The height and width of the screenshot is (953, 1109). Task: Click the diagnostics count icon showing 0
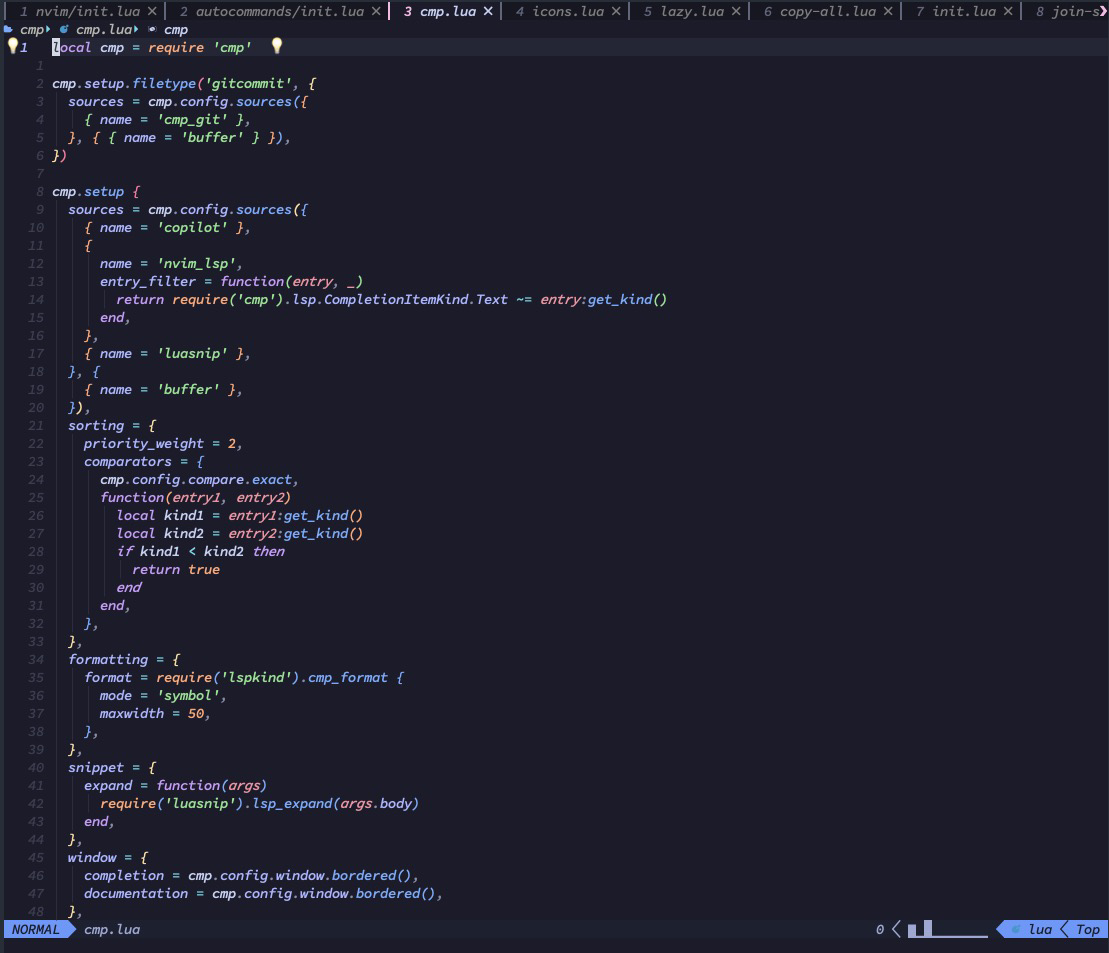[880, 929]
